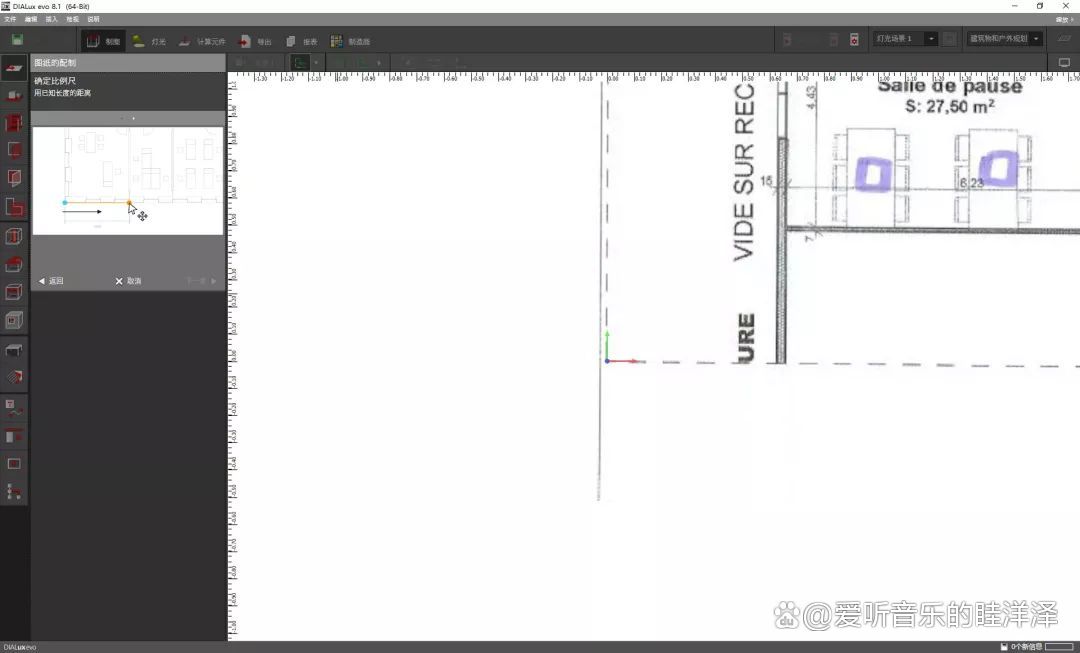
Task: Click the right purple square in the floor plan
Action: [x=999, y=169]
